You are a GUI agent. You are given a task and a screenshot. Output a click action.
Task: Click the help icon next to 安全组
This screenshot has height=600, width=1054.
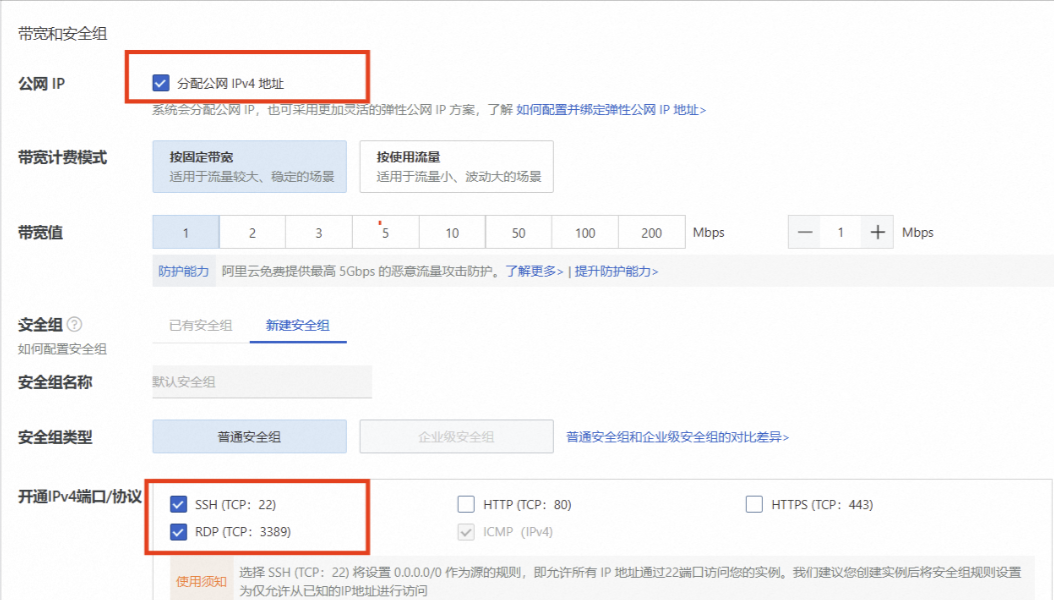tap(74, 325)
